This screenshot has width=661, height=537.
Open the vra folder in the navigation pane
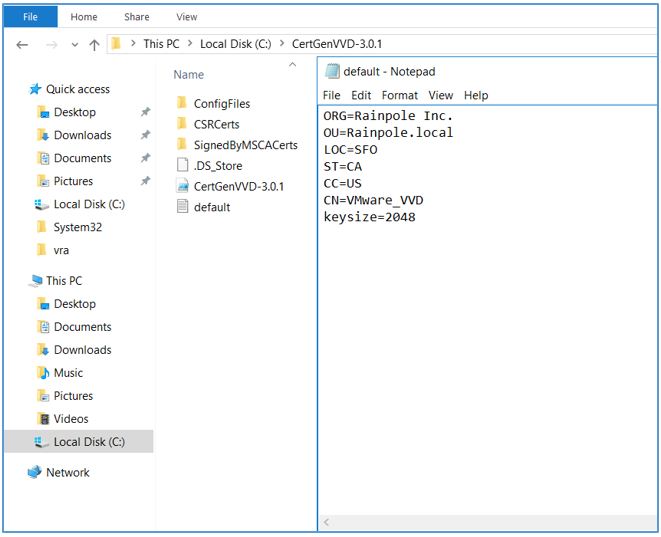pyautogui.click(x=61, y=250)
